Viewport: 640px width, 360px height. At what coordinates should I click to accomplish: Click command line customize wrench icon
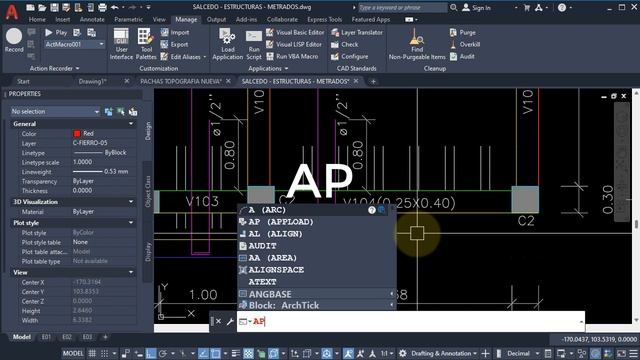point(230,321)
